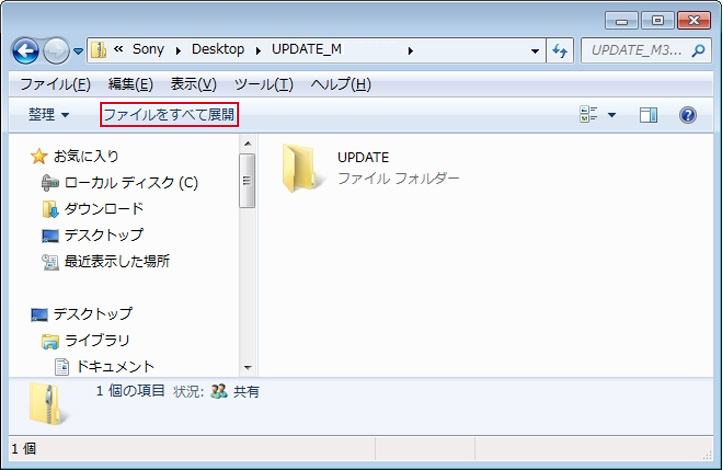Open the ファイル(F) menu
723x470 pixels.
(54, 84)
